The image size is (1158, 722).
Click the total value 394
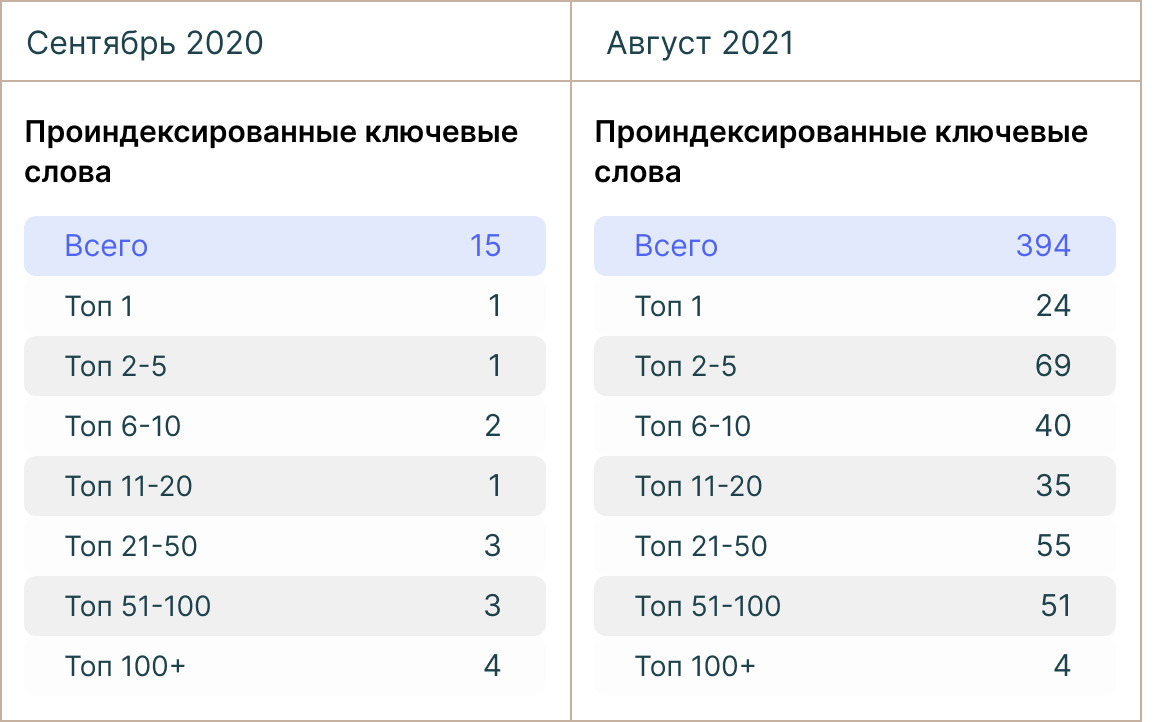(1043, 246)
